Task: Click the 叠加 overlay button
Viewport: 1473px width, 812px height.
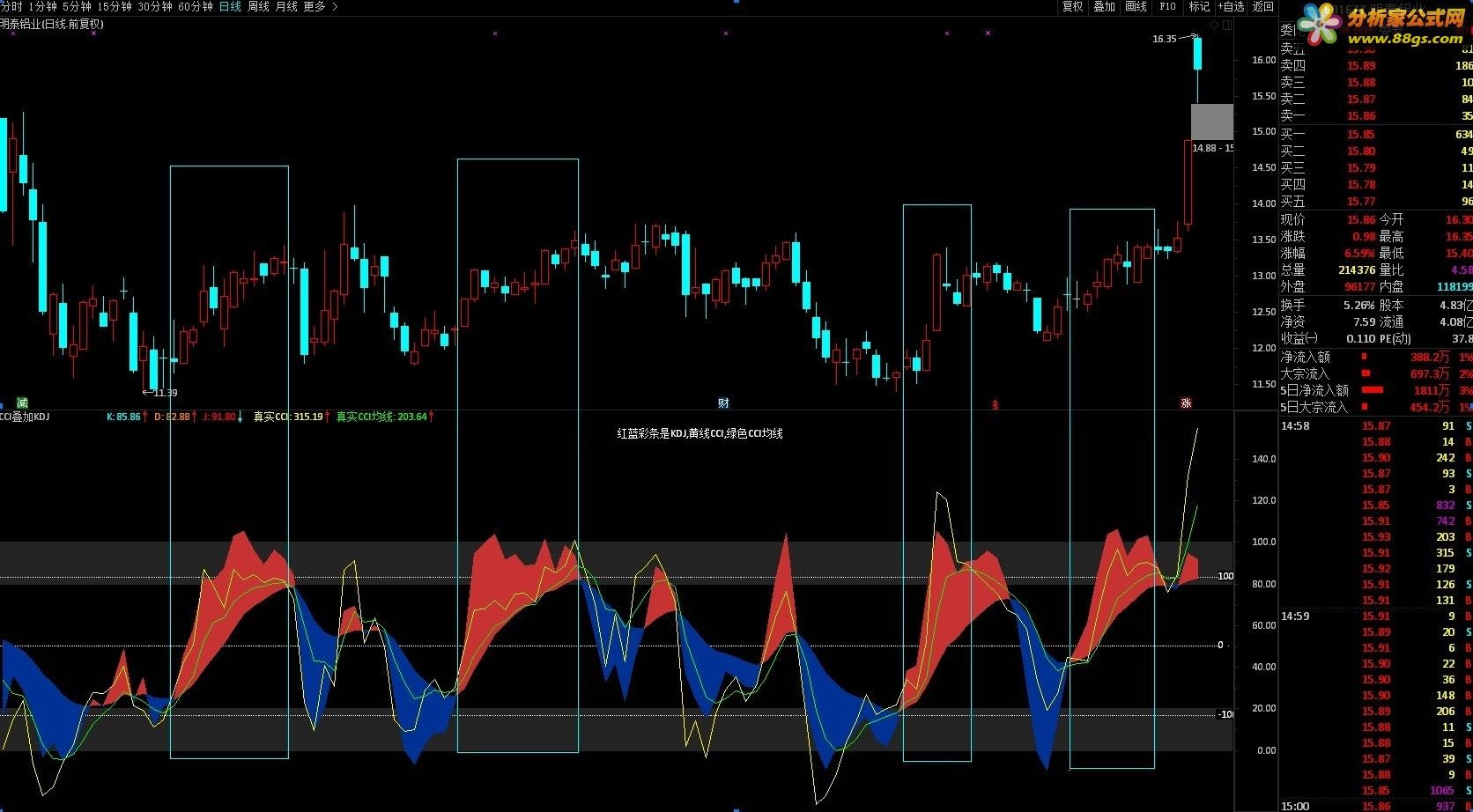Action: [1104, 6]
